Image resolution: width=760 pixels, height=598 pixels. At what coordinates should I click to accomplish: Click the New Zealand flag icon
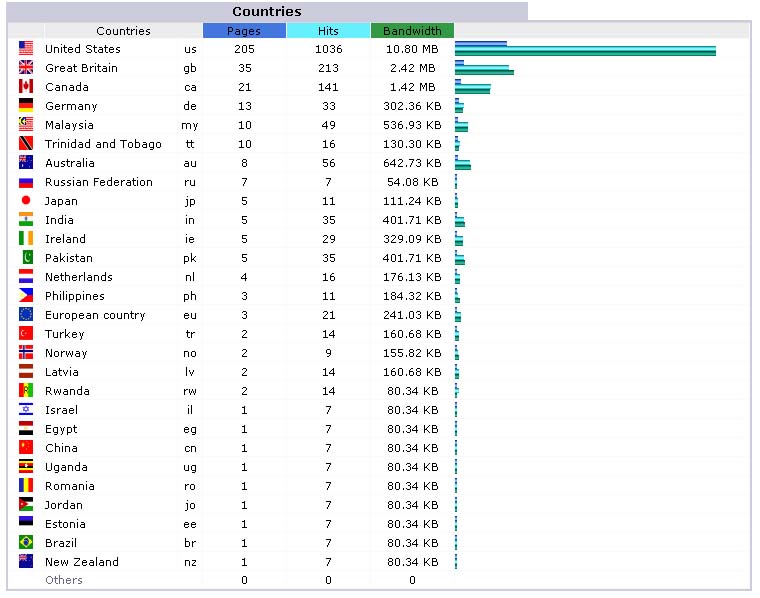(x=26, y=561)
